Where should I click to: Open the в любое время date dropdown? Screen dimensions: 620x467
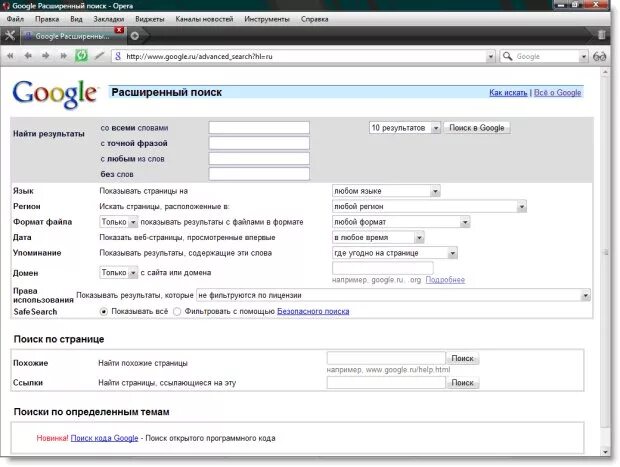click(378, 237)
